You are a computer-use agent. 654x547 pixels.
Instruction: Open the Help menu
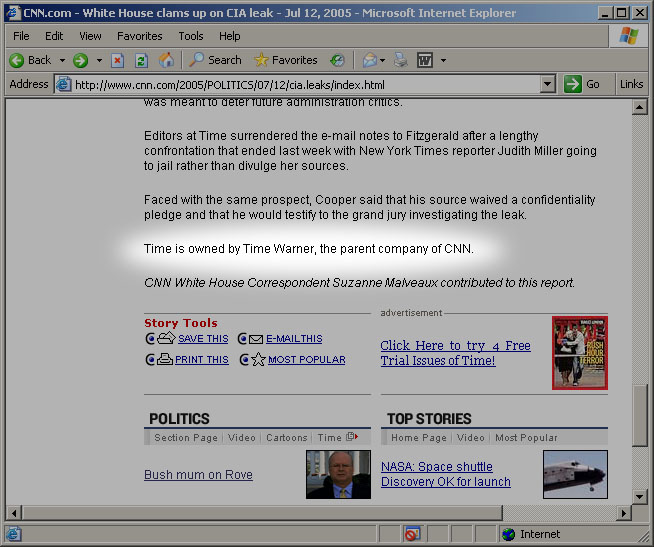(x=230, y=36)
